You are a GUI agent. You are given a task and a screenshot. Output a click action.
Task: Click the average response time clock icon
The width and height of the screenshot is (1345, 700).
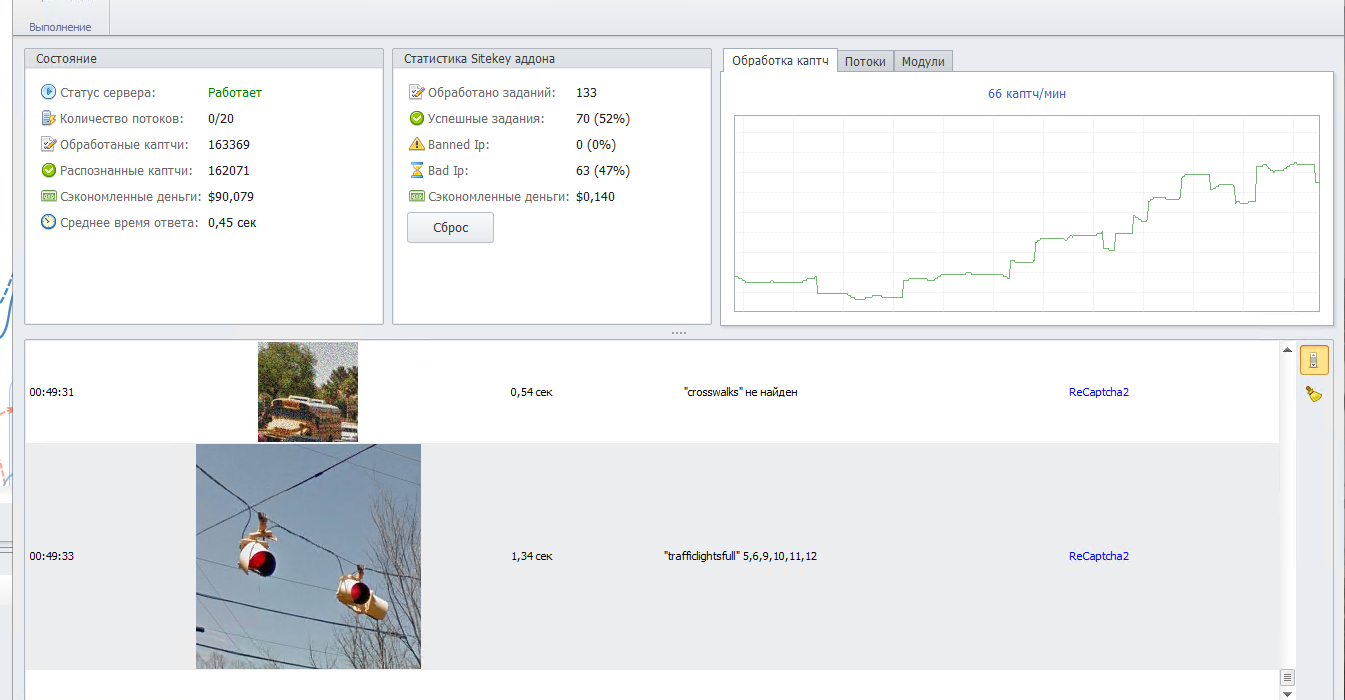(48, 222)
